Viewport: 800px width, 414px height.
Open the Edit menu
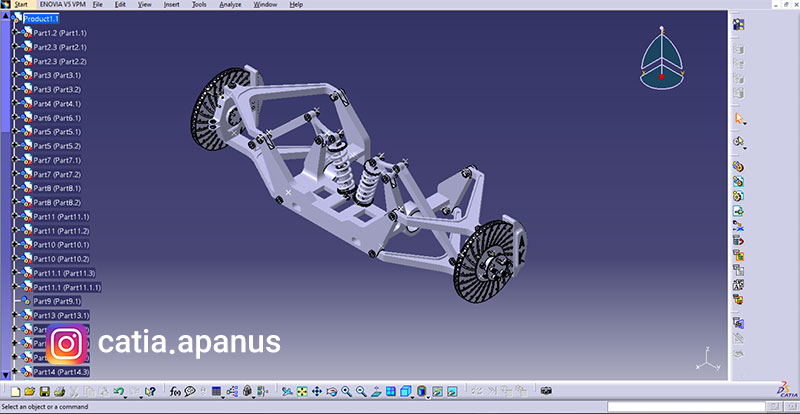pos(120,5)
